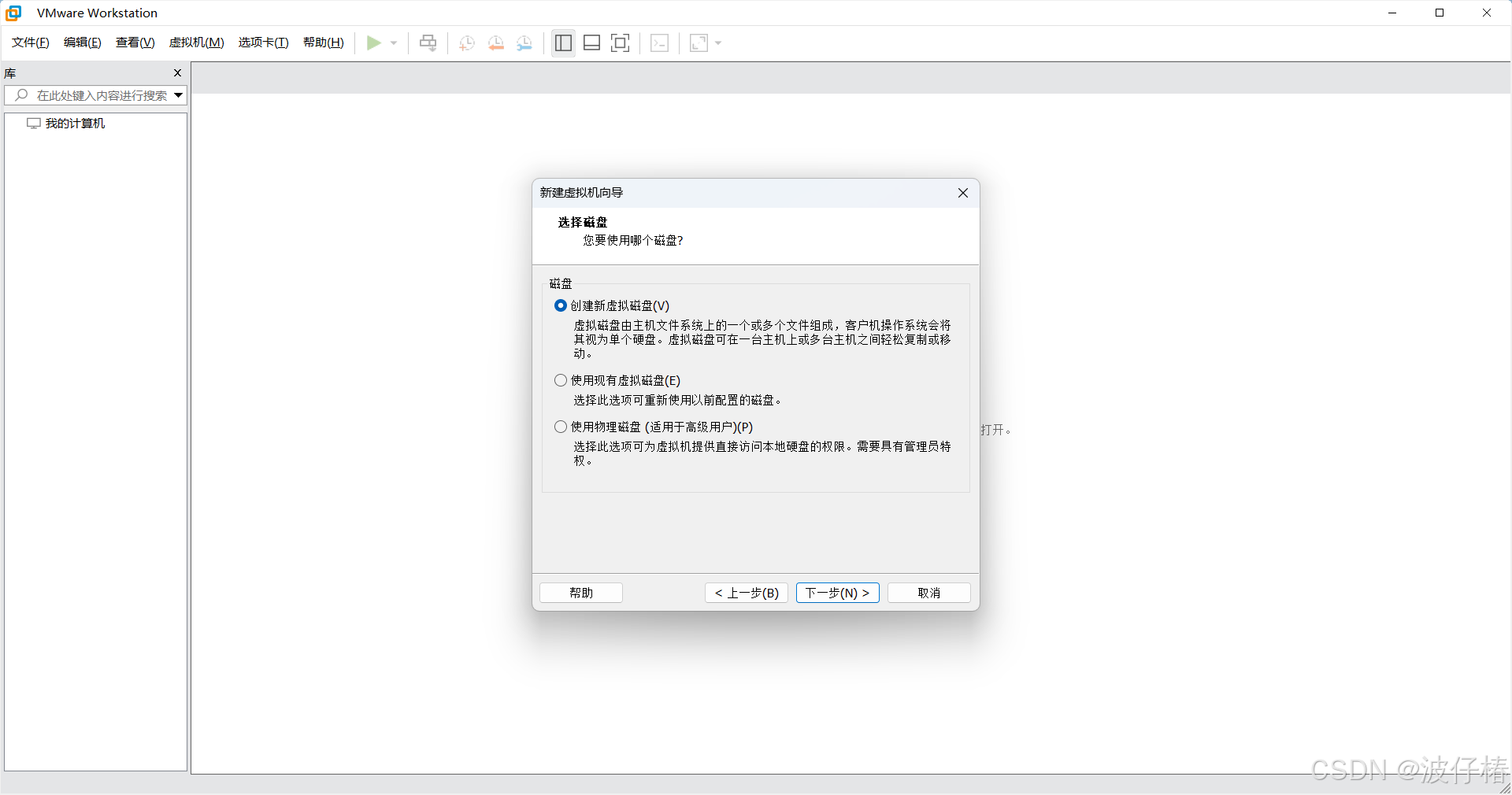Select 我的计算机 in the Library panel
This screenshot has height=795, width=1512.
click(74, 123)
